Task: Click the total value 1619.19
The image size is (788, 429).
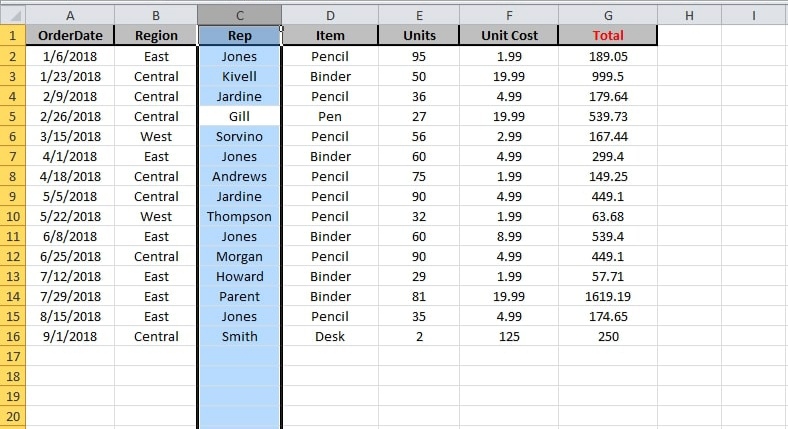Action: coord(608,296)
